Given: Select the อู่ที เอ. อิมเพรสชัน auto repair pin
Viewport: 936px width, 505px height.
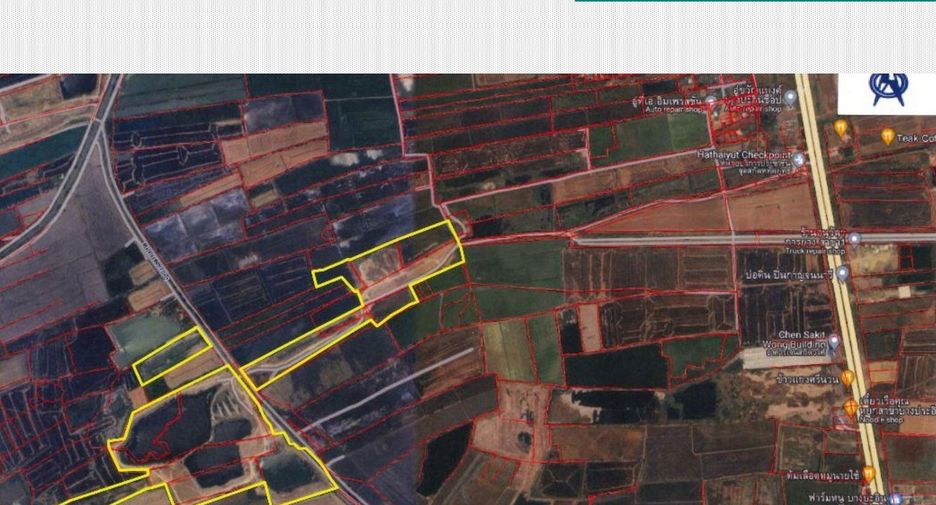Looking at the screenshot, I should 710,102.
